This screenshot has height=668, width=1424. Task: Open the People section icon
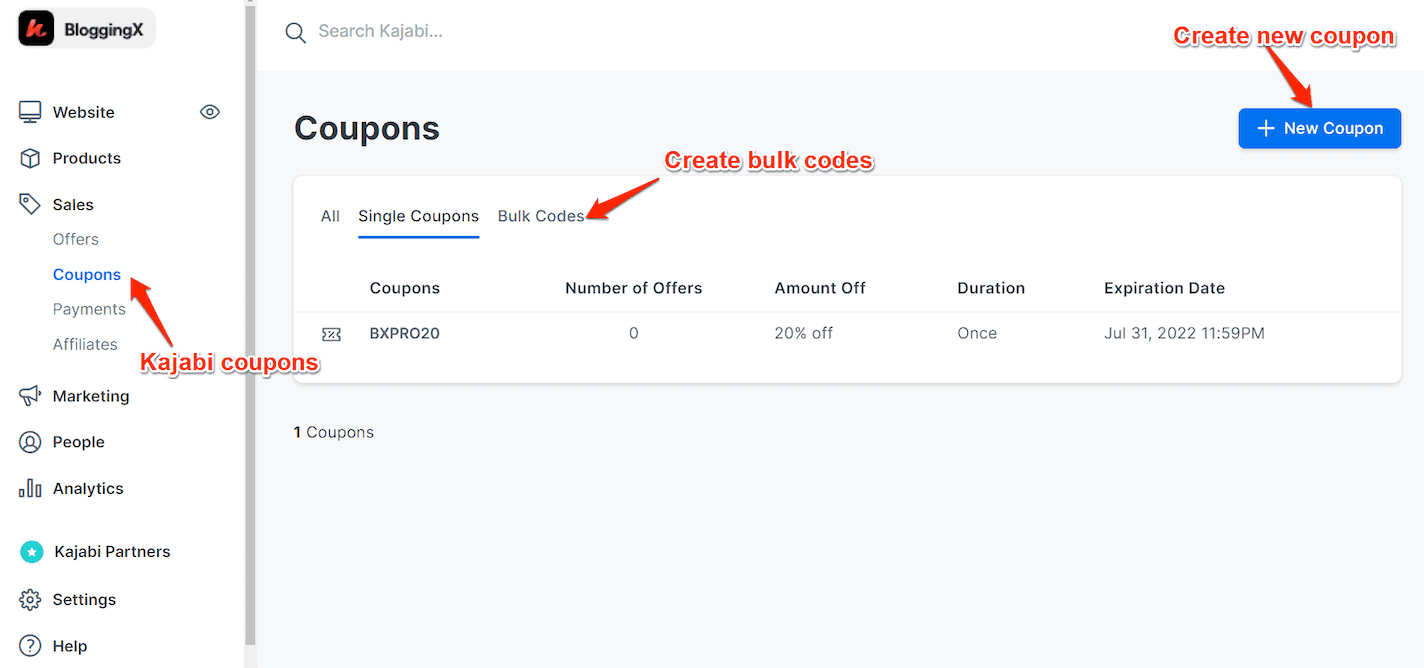(x=30, y=442)
